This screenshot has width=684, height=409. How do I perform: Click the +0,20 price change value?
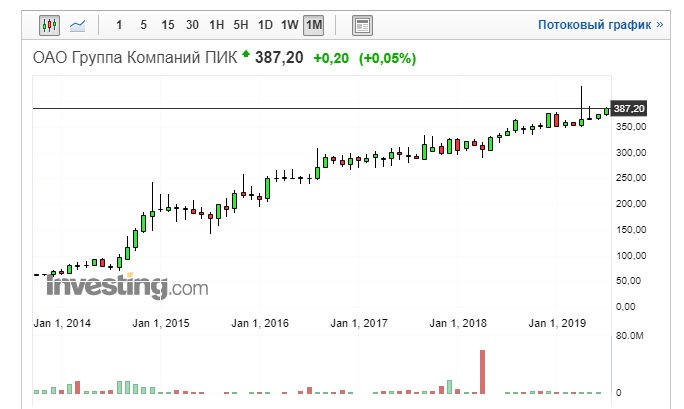coord(331,58)
